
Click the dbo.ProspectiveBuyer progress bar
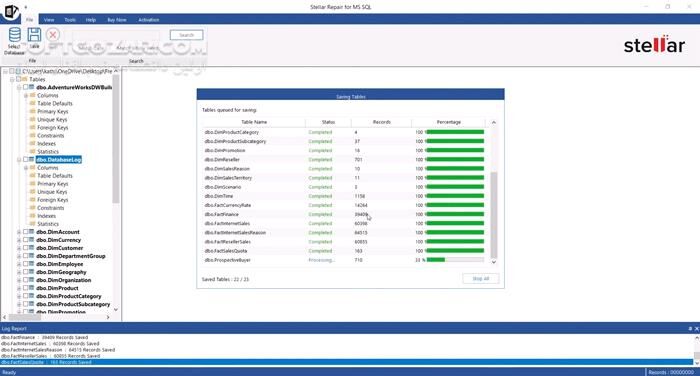[455, 260]
